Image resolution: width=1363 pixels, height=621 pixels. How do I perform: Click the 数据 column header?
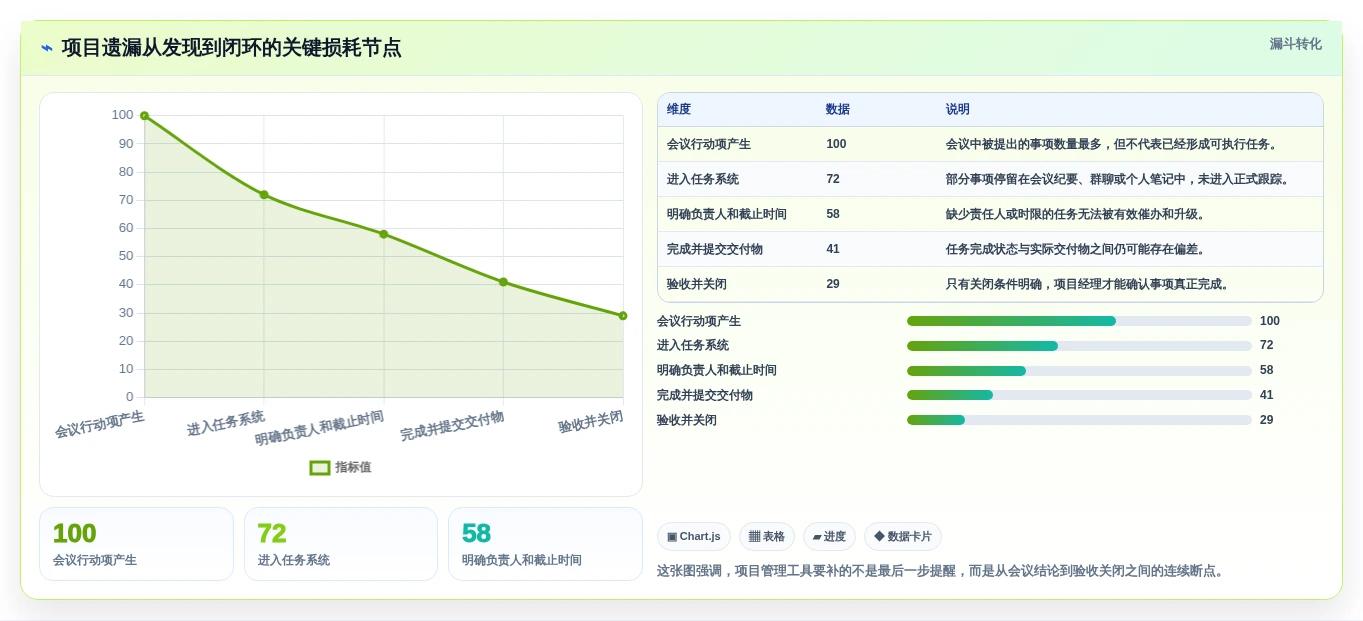[838, 110]
